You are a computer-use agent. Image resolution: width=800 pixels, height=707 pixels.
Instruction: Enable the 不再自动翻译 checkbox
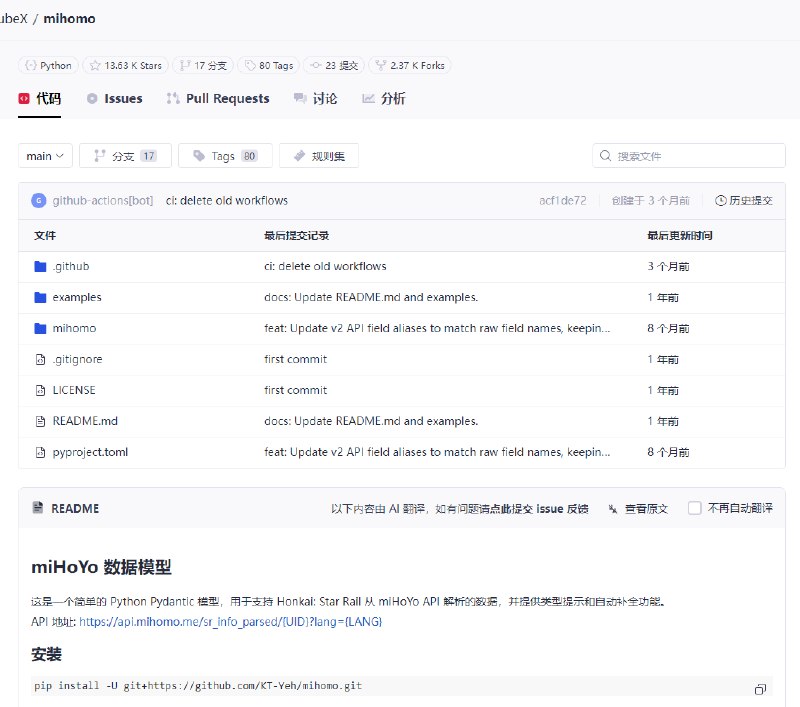[x=694, y=508]
